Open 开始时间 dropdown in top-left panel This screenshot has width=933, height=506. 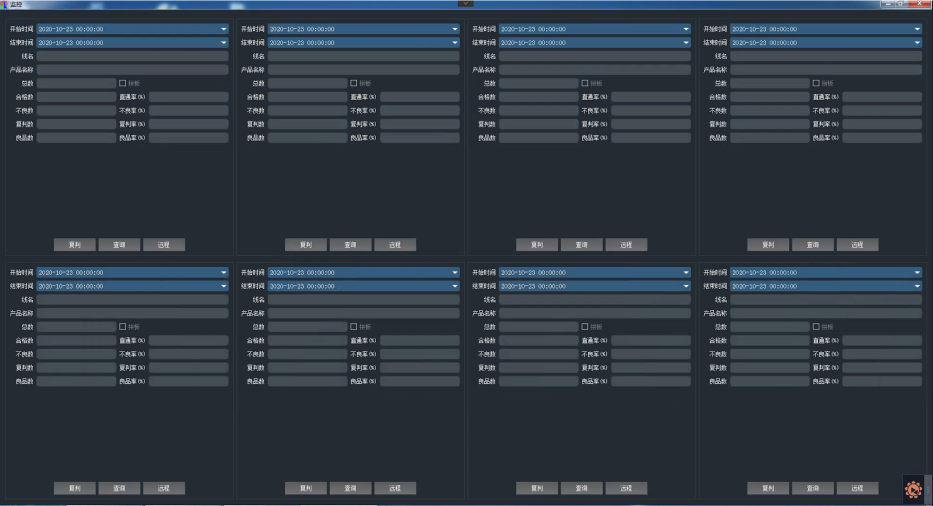[x=224, y=29]
